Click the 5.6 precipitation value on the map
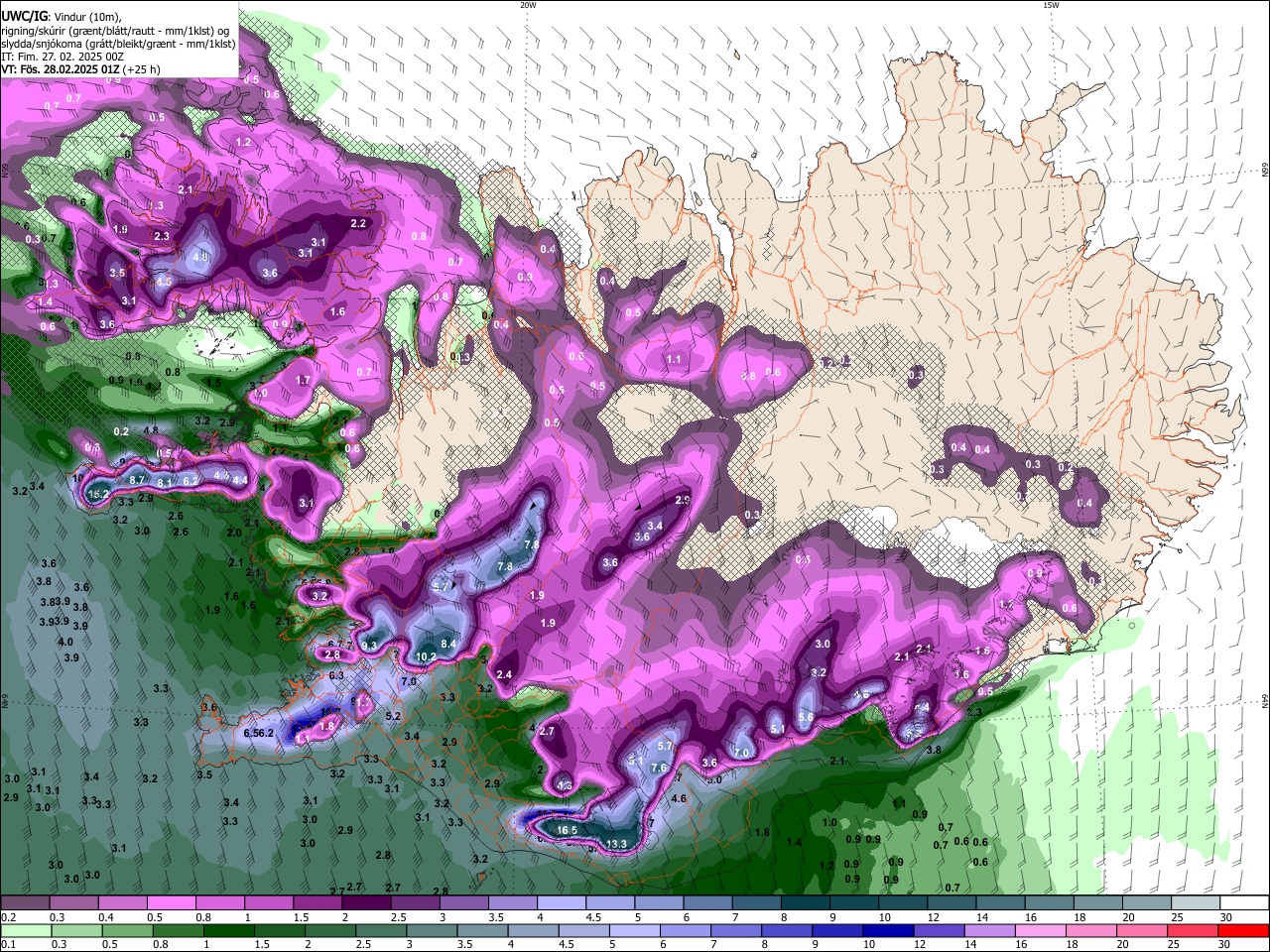Screen dimensions: 1270x952 point(806,717)
